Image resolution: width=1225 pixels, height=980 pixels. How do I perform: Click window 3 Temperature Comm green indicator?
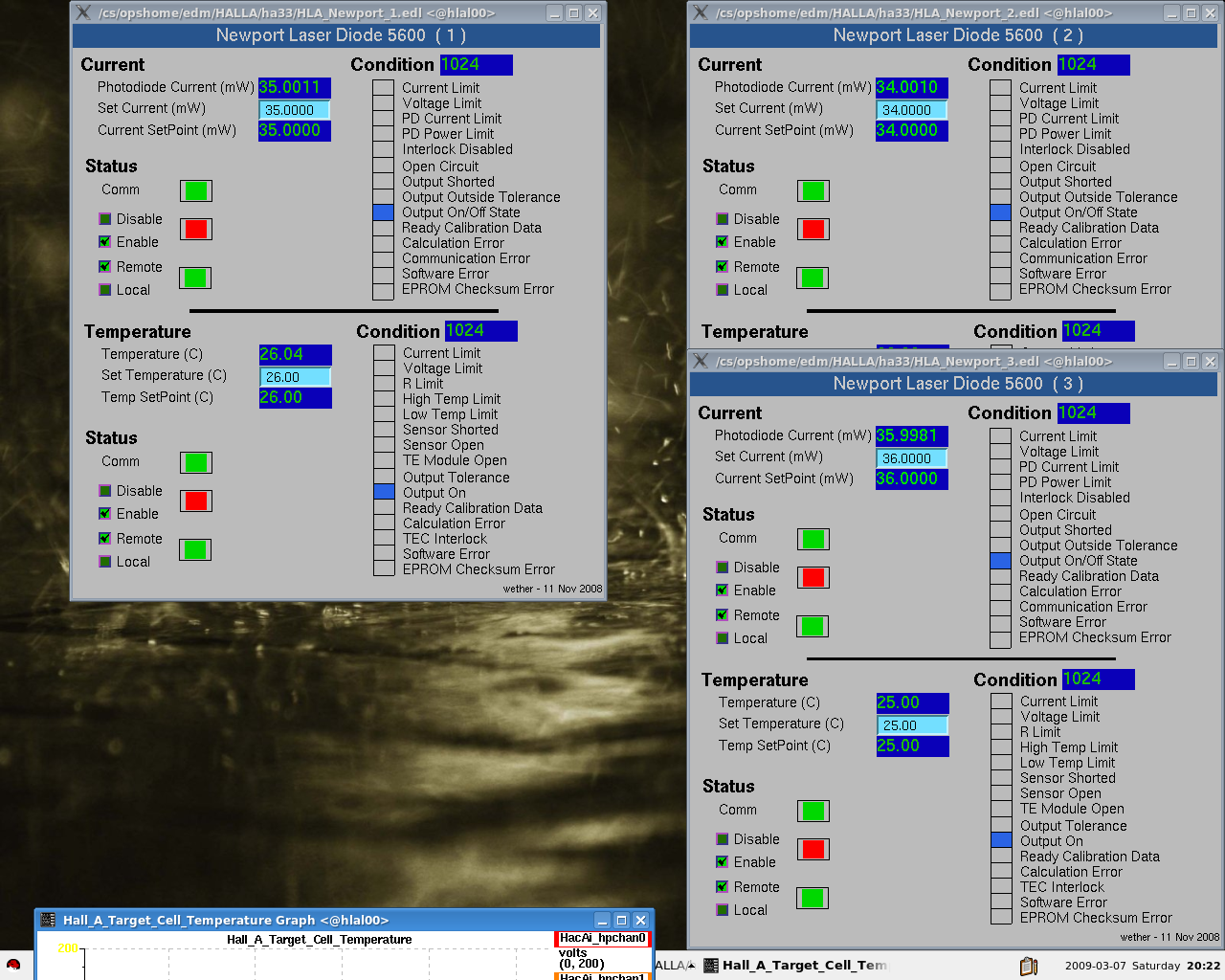pos(813,811)
